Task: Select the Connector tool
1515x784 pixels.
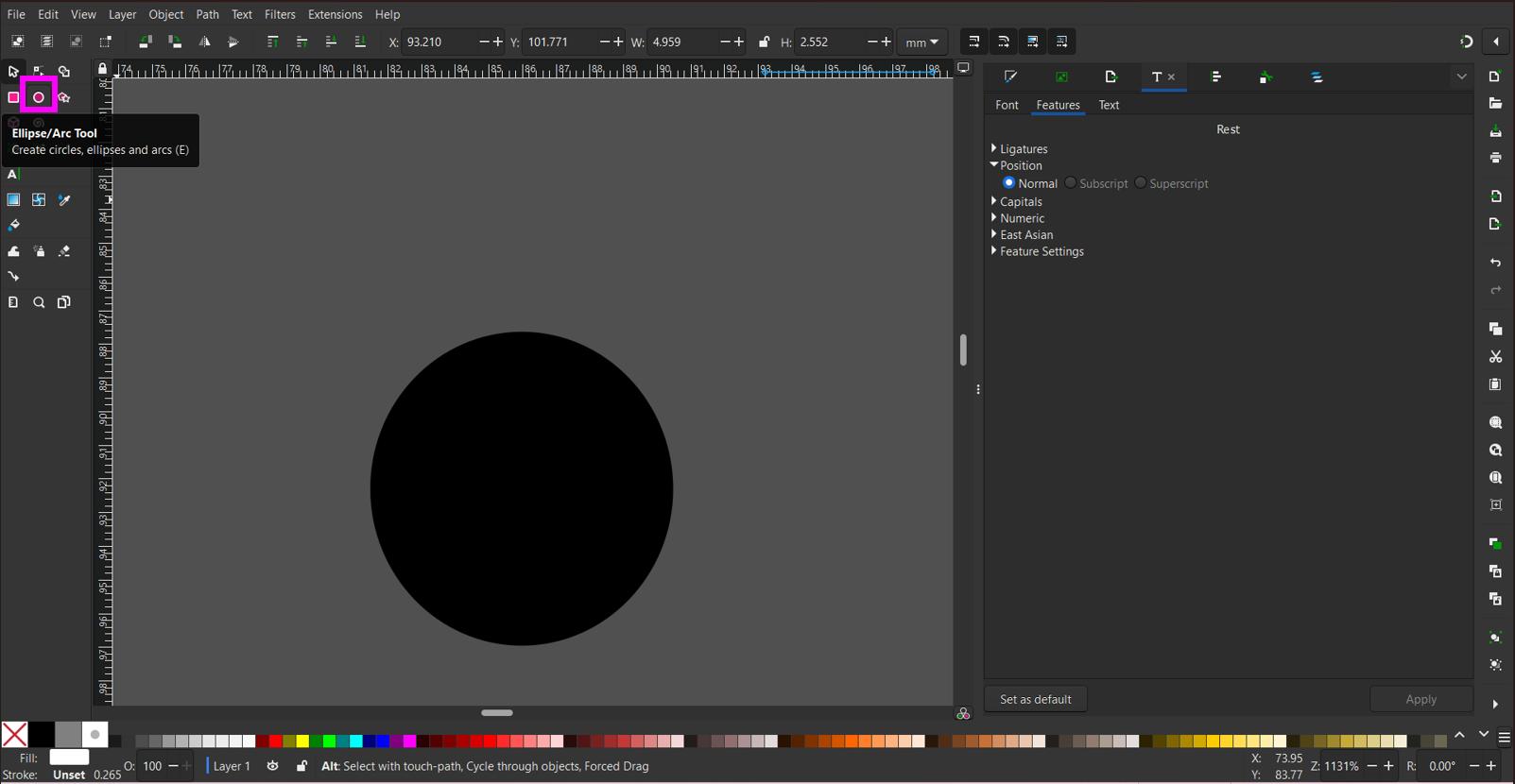Action: point(13,277)
